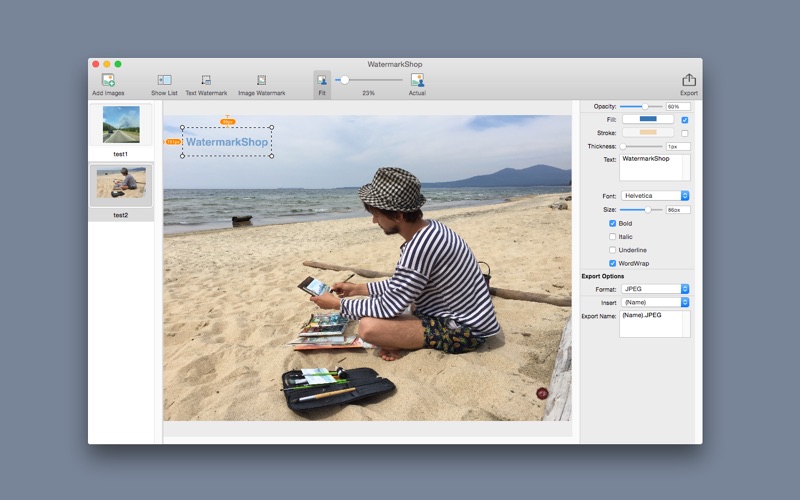This screenshot has width=800, height=500.
Task: Click the Opacity value field showing 60%
Action: point(678,107)
